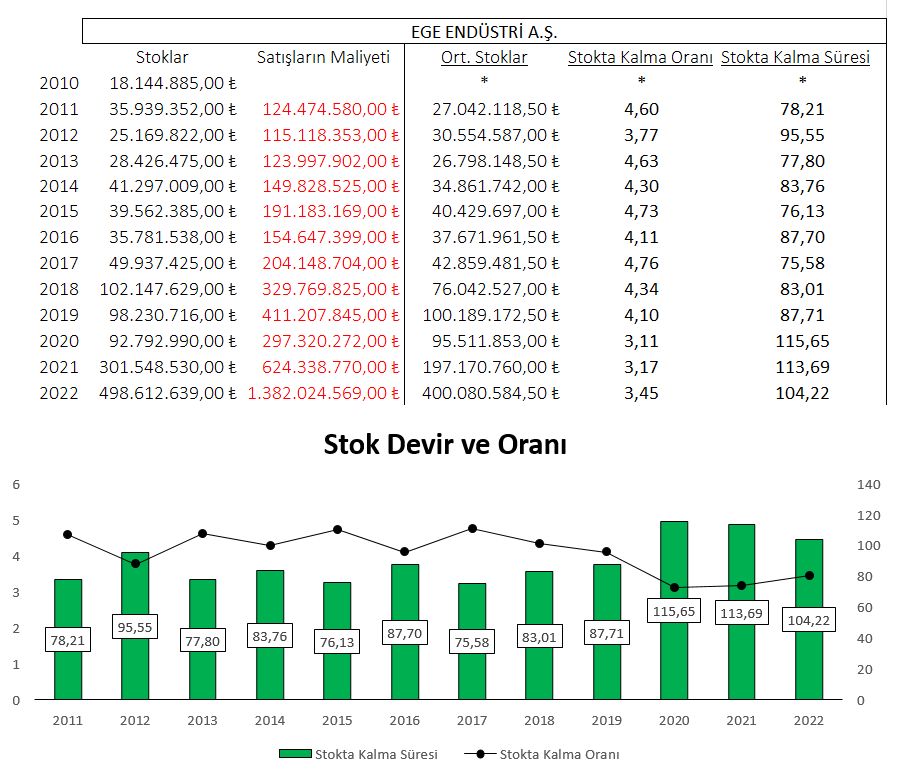Select the 2010 stock value 18.144.885,00

pyautogui.click(x=173, y=83)
